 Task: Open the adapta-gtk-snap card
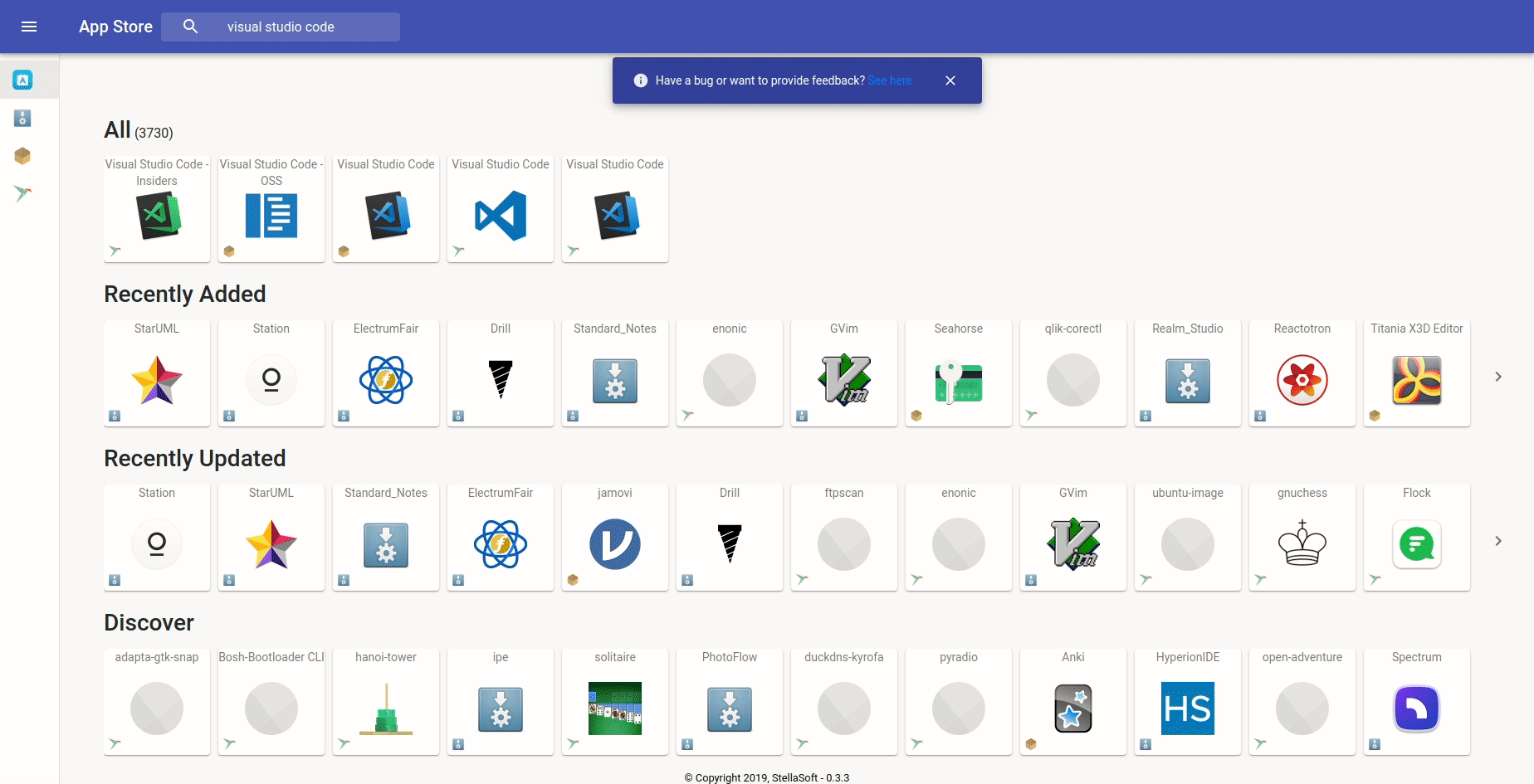[x=157, y=702]
